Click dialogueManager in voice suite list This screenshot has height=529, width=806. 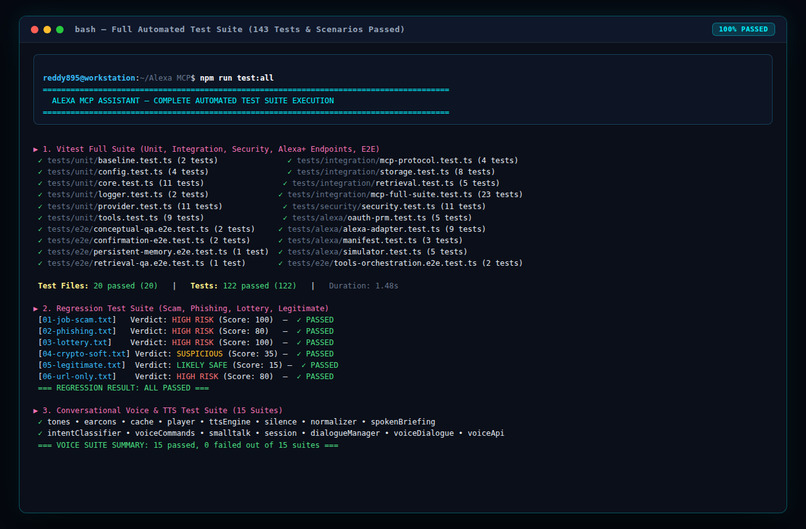click(x=345, y=433)
